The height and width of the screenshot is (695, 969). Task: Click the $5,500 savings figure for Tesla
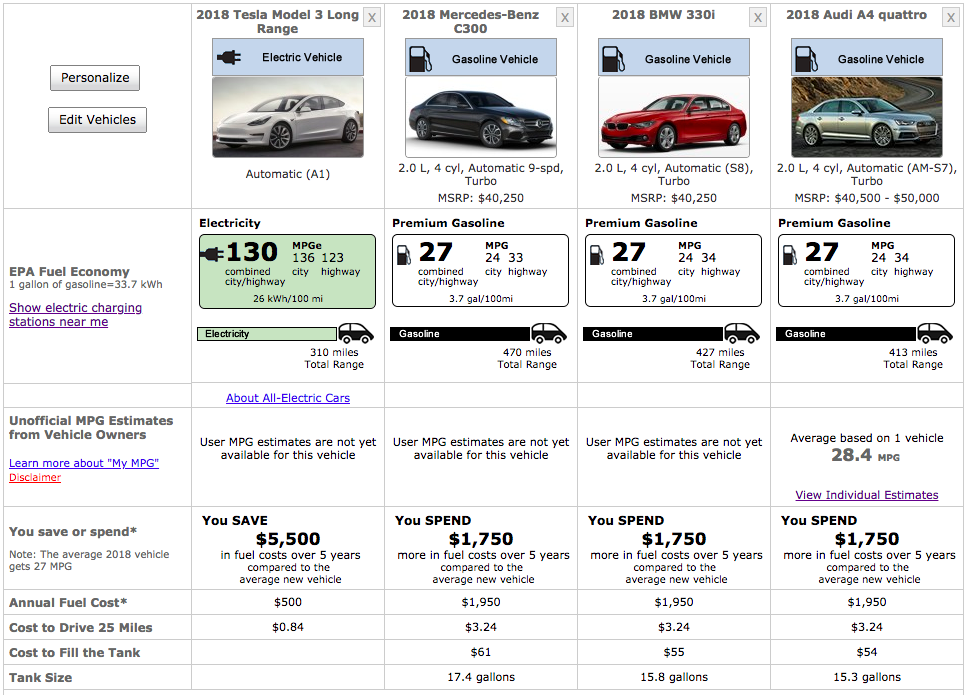288,539
